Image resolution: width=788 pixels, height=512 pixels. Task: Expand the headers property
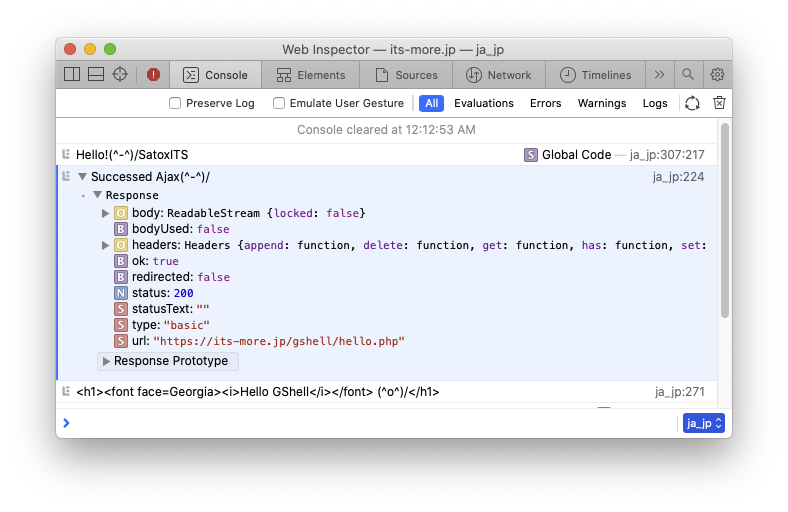(x=106, y=245)
